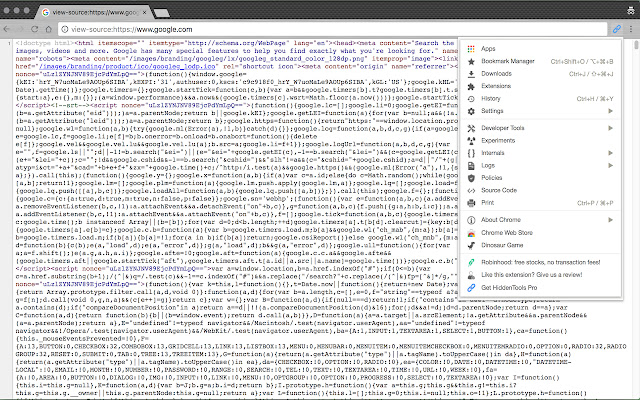The width and height of the screenshot is (640, 400).
Task: Click Ctrl+Shift+O bookmark shortcut text
Action: tap(582, 62)
